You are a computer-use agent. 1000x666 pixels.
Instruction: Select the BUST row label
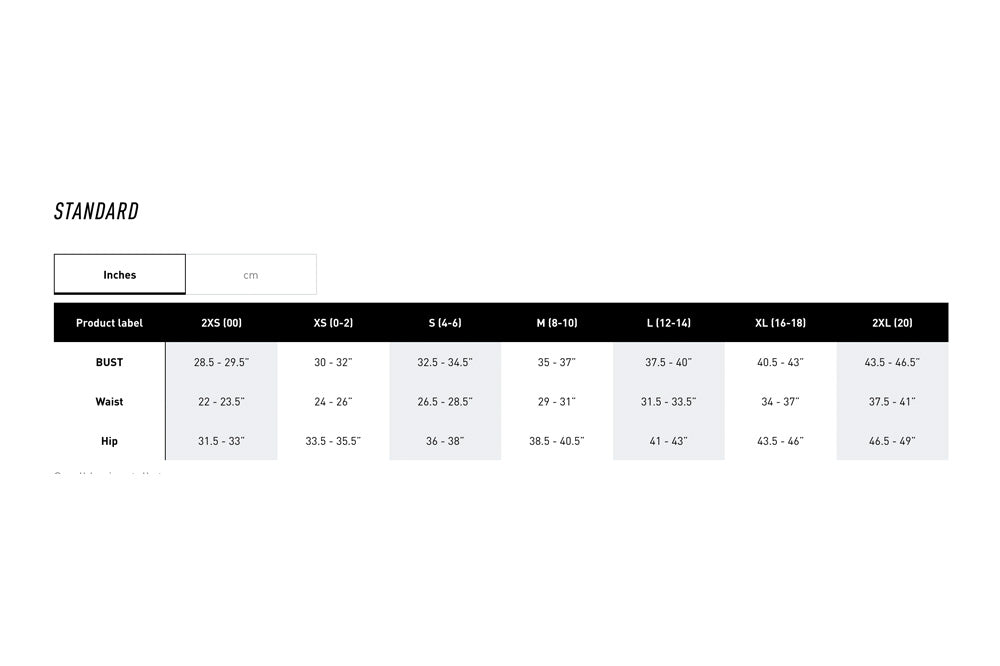[109, 362]
